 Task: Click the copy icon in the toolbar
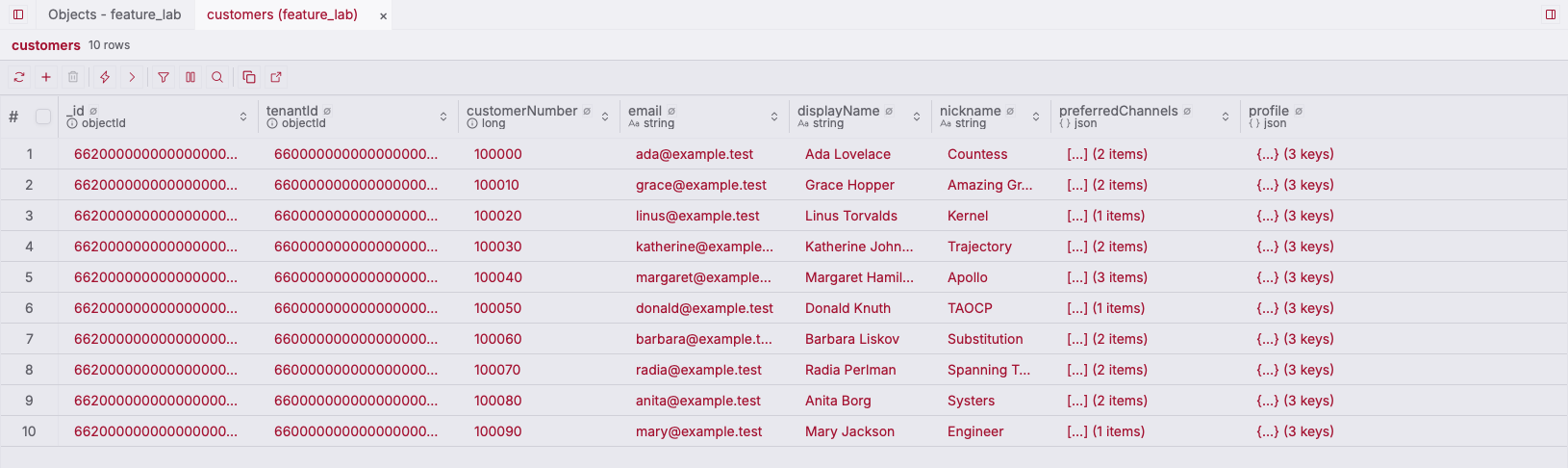(x=249, y=77)
